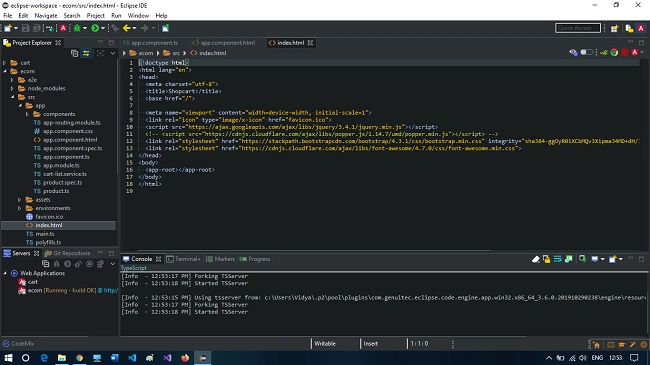Click the Open Console icon
650x365 pixels.
[613, 259]
